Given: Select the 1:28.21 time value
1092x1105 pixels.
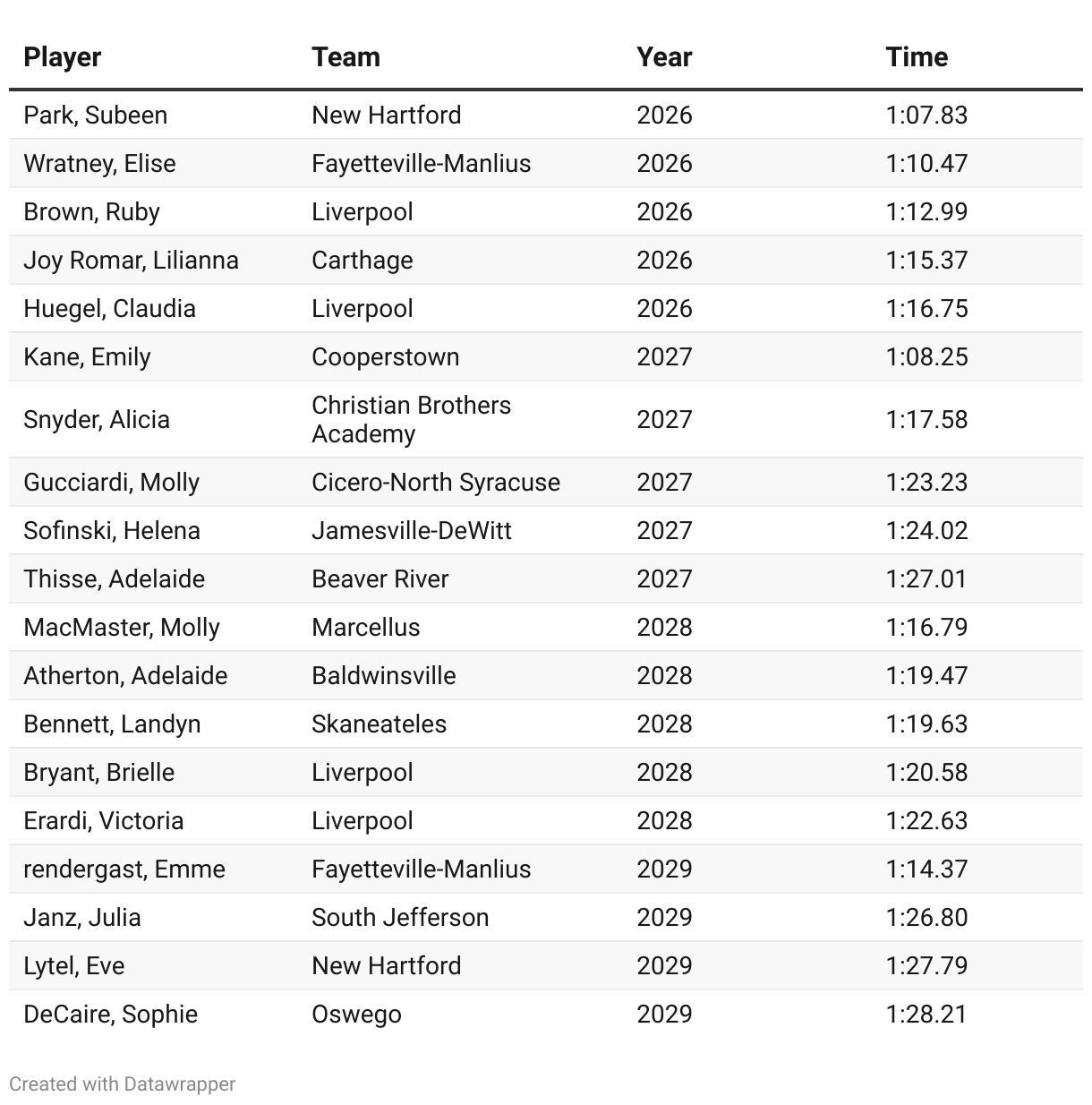Looking at the screenshot, I should pos(926,1015).
